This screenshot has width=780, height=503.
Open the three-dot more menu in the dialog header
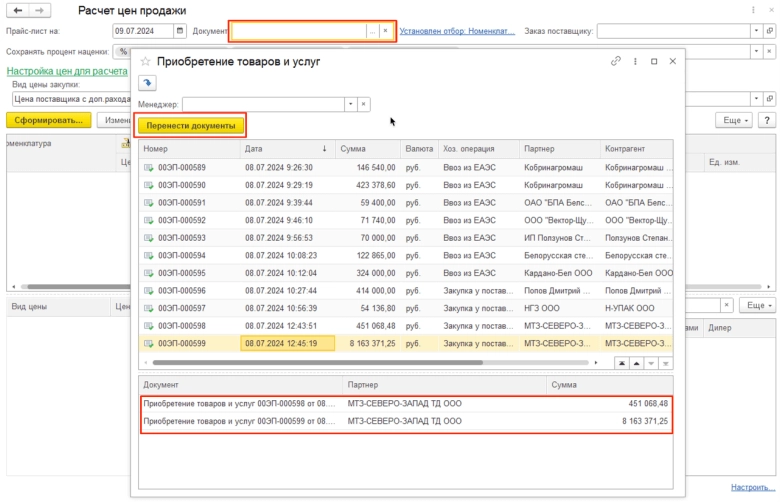pyautogui.click(x=635, y=62)
